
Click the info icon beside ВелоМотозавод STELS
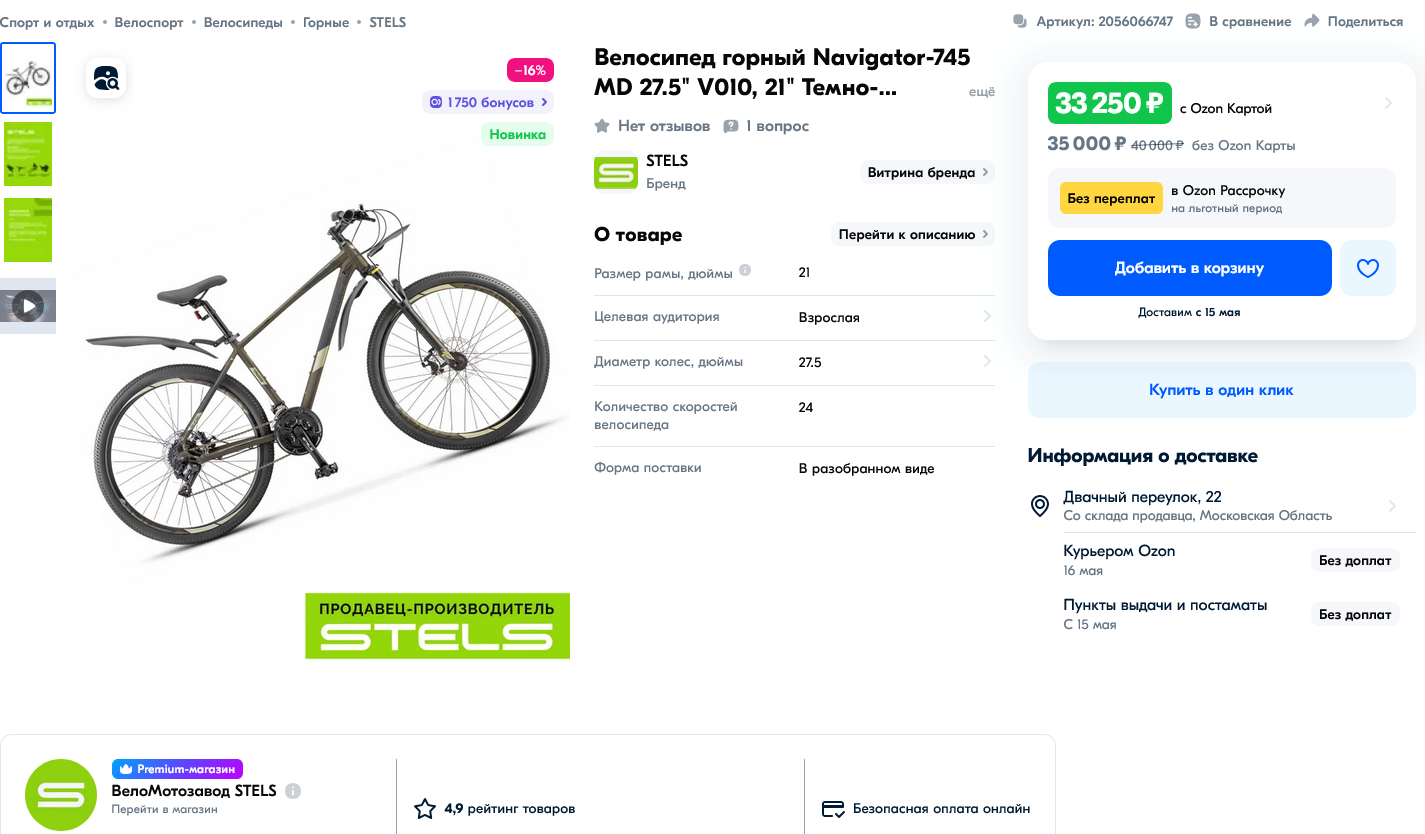pos(293,791)
